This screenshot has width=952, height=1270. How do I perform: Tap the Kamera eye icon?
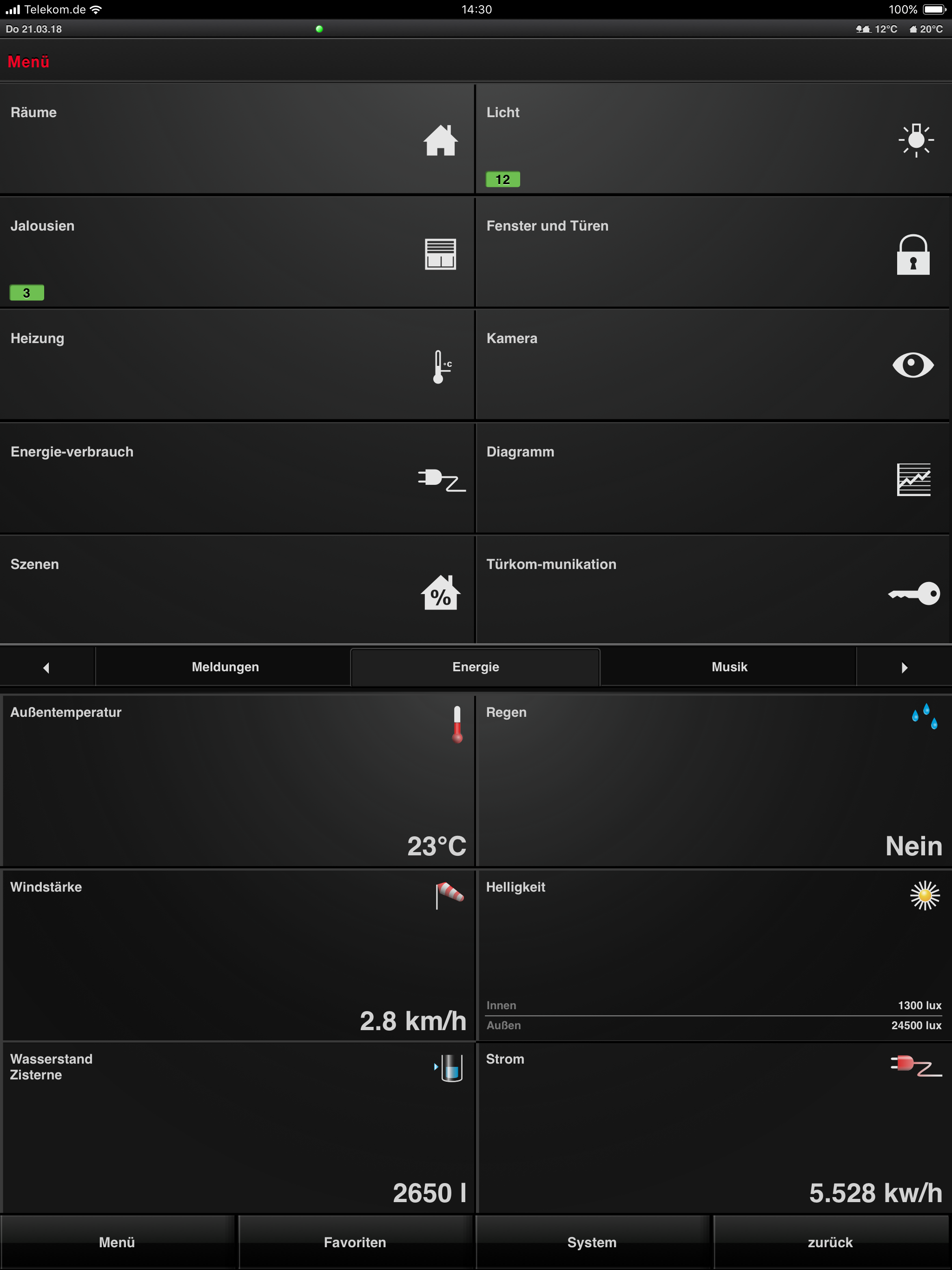pos(913,365)
